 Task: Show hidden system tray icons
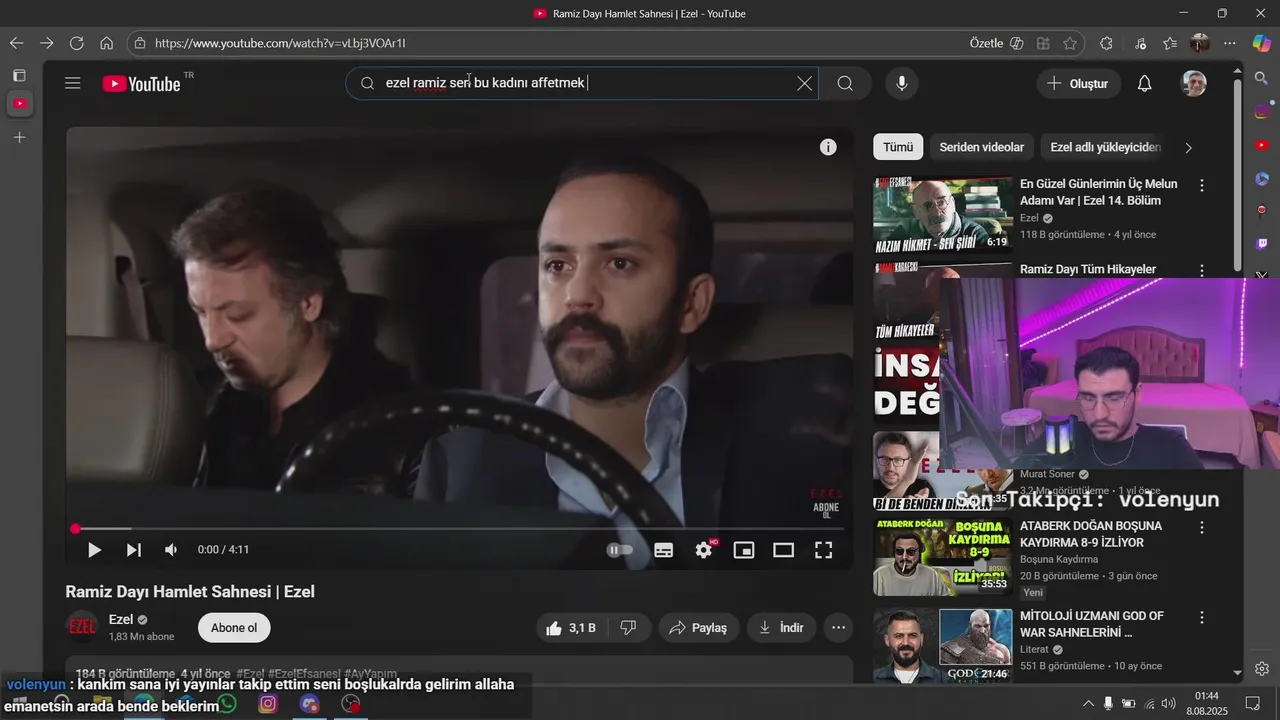pyautogui.click(x=1089, y=703)
